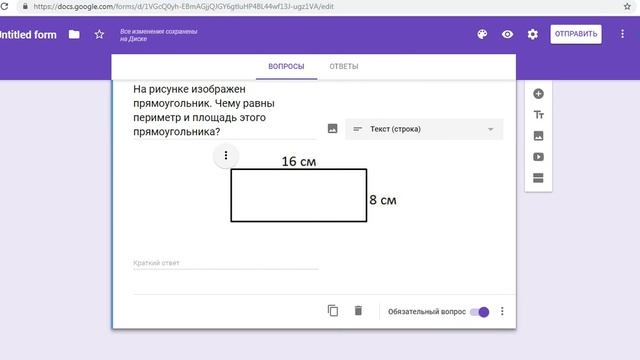
Task: Click the ОТПРАВИТЬ button
Action: pos(576,34)
